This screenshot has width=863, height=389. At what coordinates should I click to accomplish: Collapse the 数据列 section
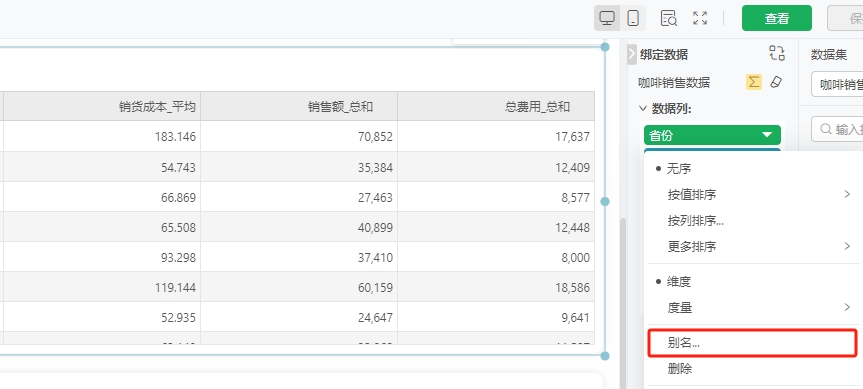point(642,109)
